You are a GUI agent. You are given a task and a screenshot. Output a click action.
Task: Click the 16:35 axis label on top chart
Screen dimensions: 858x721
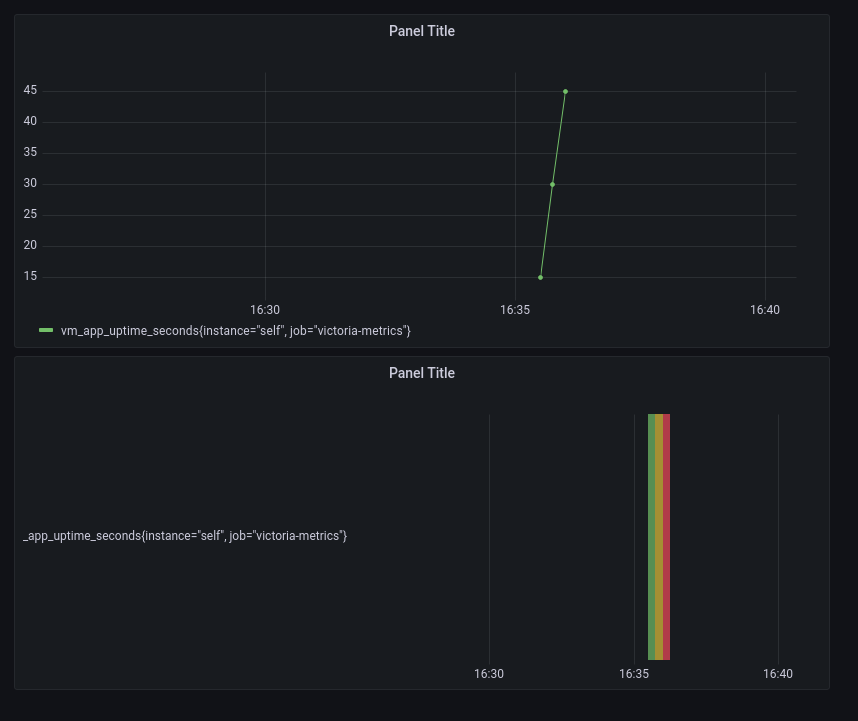click(x=515, y=310)
